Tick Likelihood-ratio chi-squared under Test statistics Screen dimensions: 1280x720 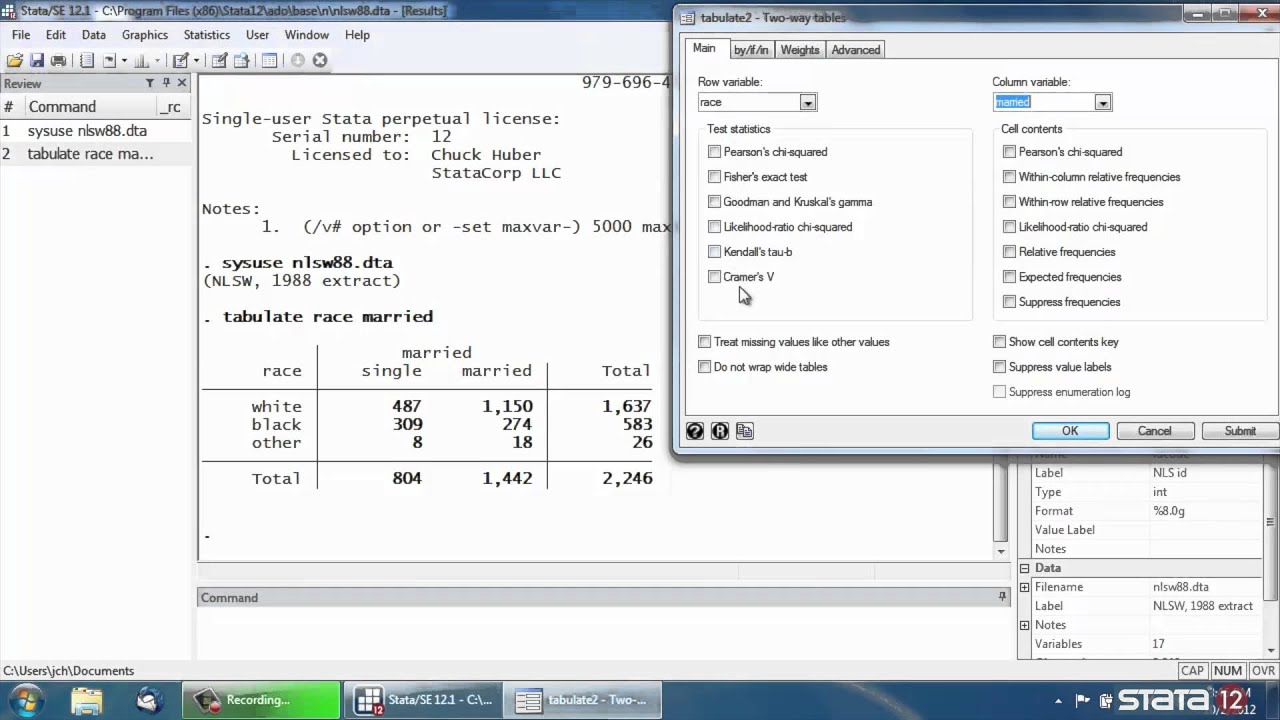pos(714,227)
